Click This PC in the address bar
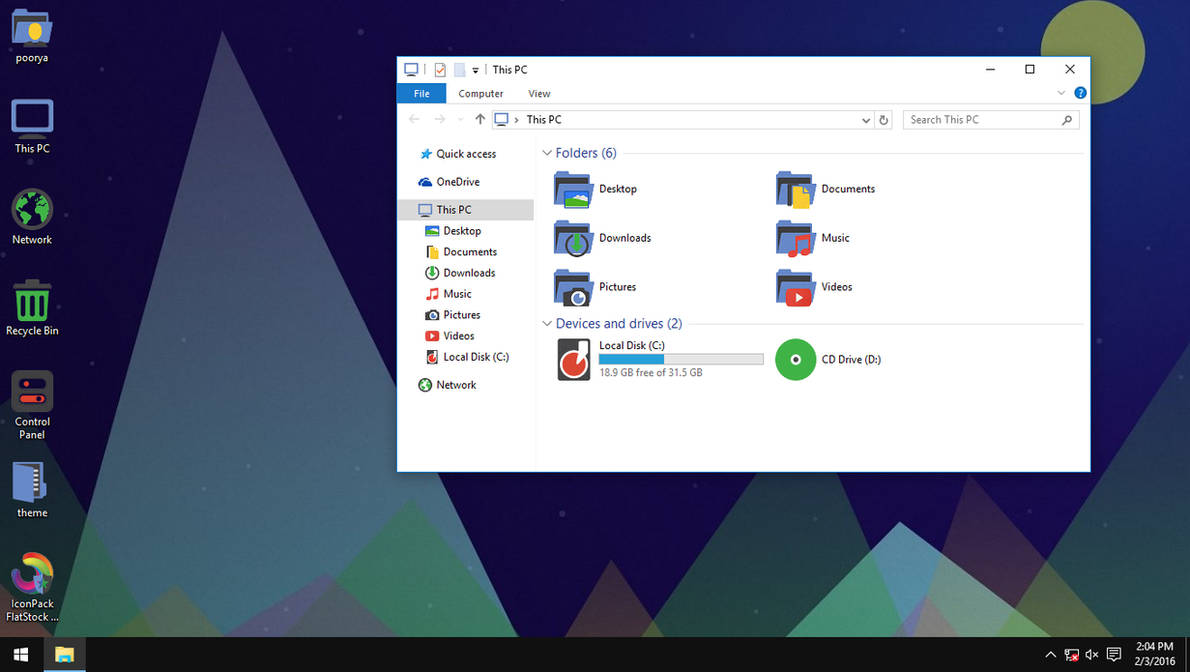Image resolution: width=1190 pixels, height=672 pixels. click(x=544, y=120)
